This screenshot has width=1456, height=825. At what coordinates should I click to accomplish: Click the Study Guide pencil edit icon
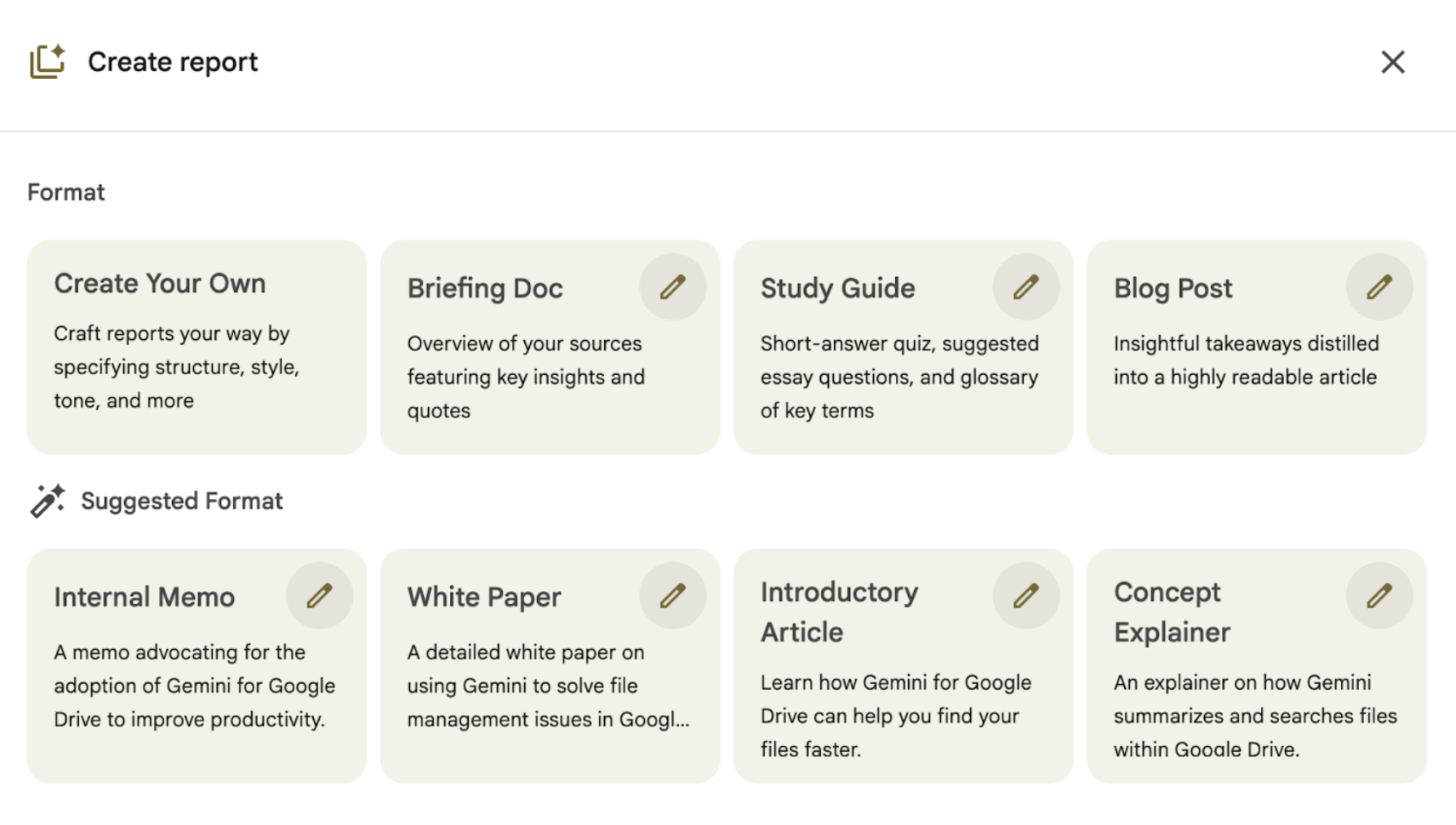[x=1026, y=287]
